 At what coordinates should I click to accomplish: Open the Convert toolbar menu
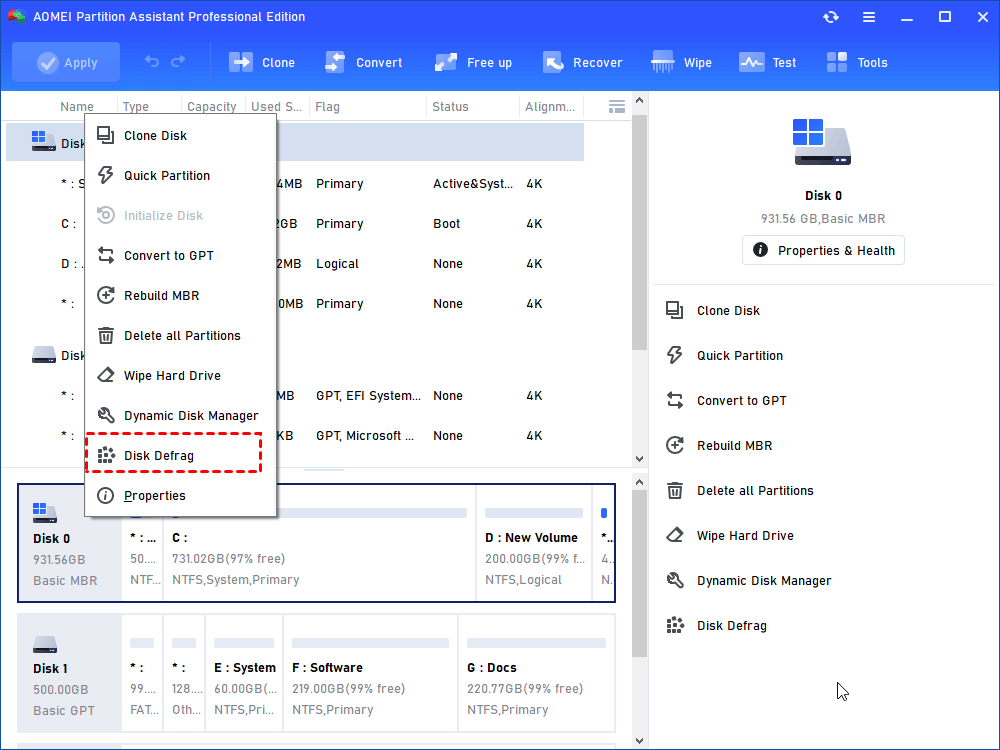tap(364, 62)
